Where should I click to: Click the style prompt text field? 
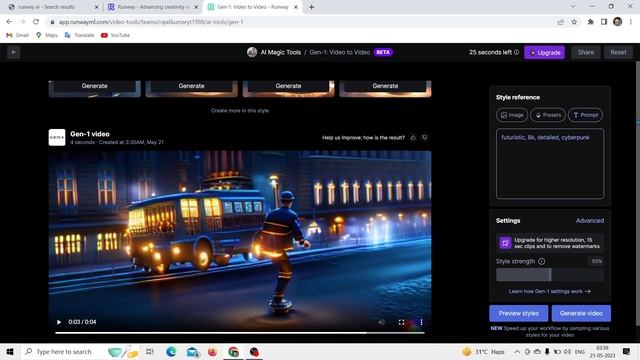(550, 164)
